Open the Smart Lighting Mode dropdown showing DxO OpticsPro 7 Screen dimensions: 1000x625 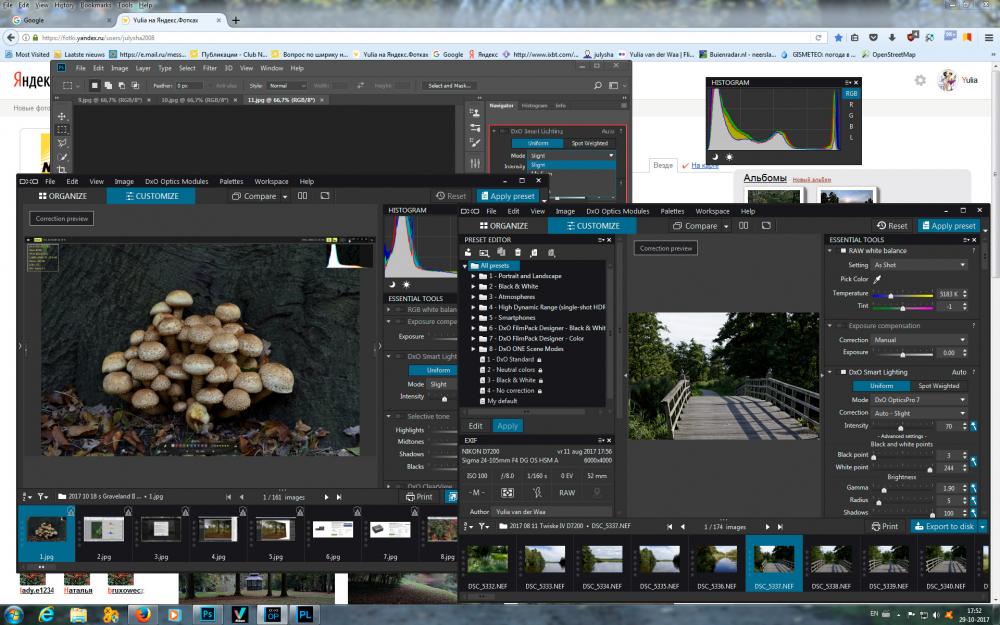click(x=919, y=400)
